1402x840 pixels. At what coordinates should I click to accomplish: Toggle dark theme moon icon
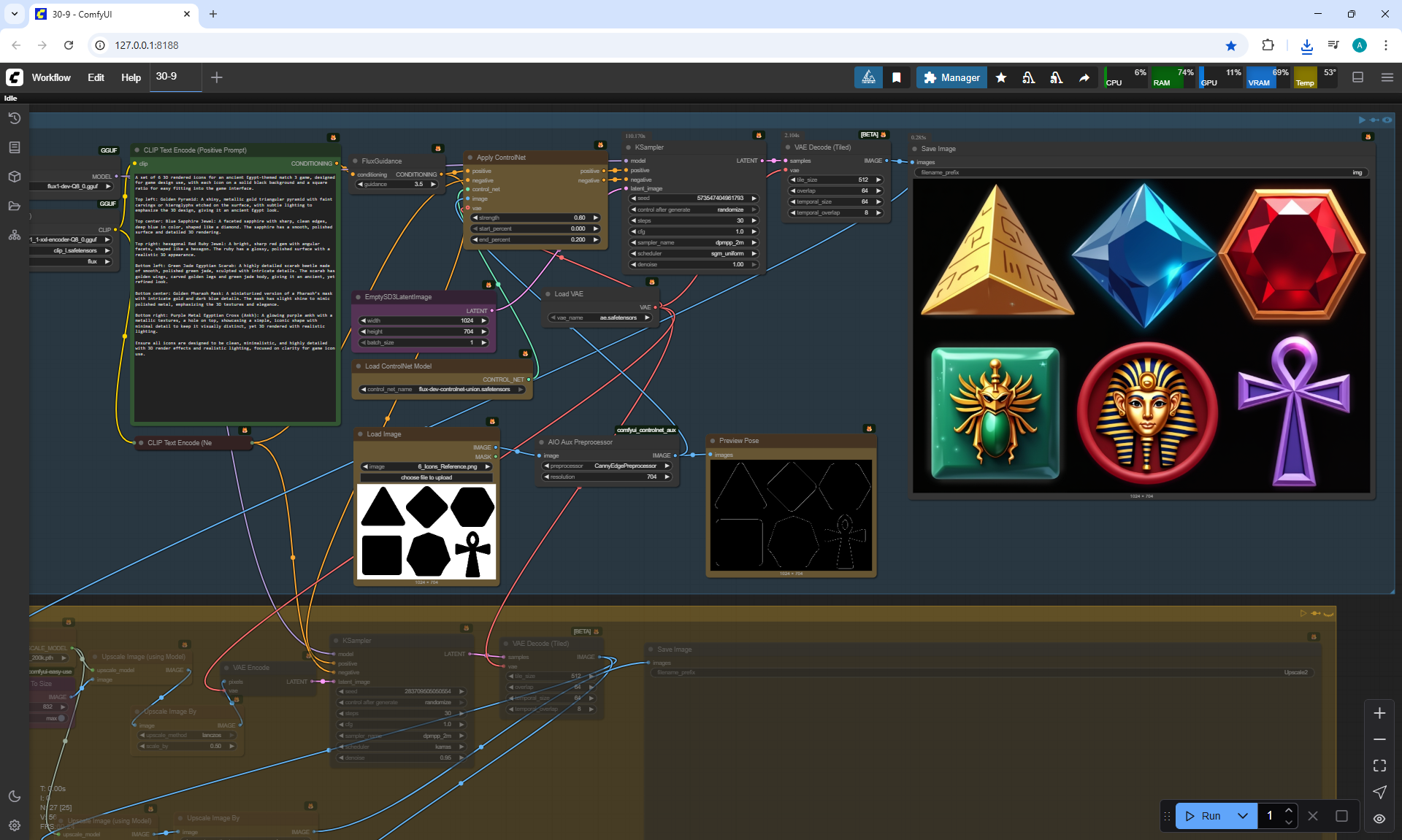click(x=14, y=796)
